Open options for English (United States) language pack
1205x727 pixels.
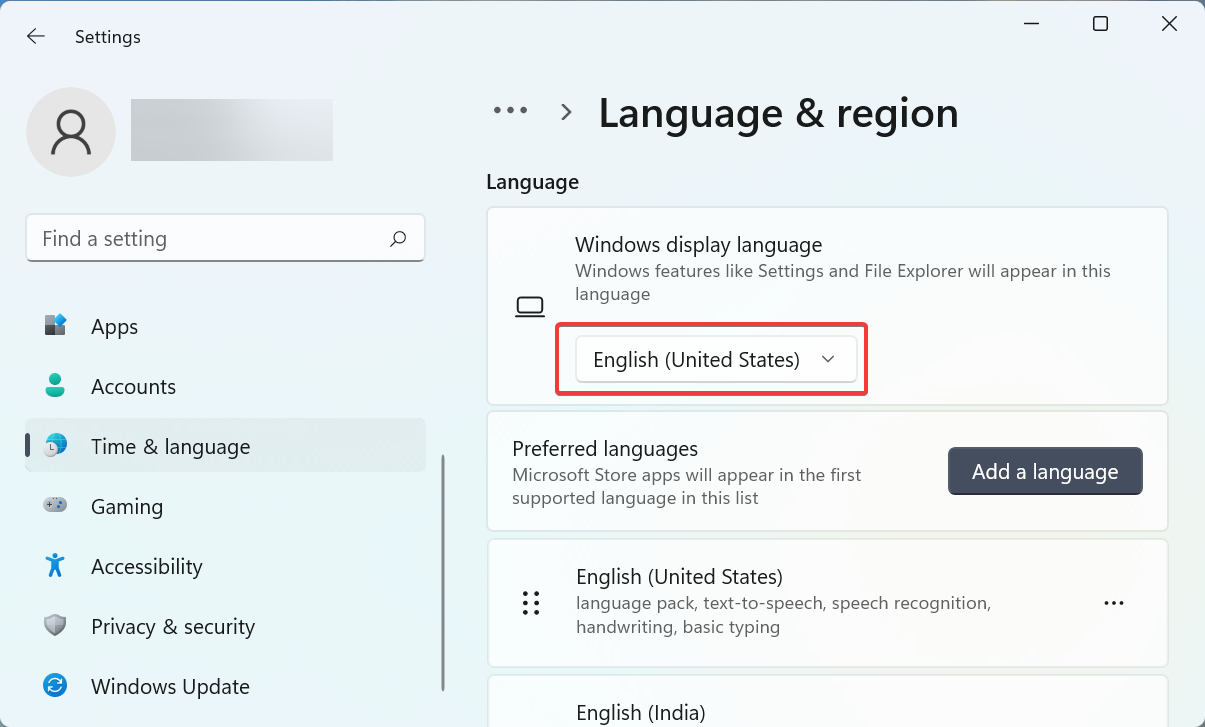point(1114,602)
